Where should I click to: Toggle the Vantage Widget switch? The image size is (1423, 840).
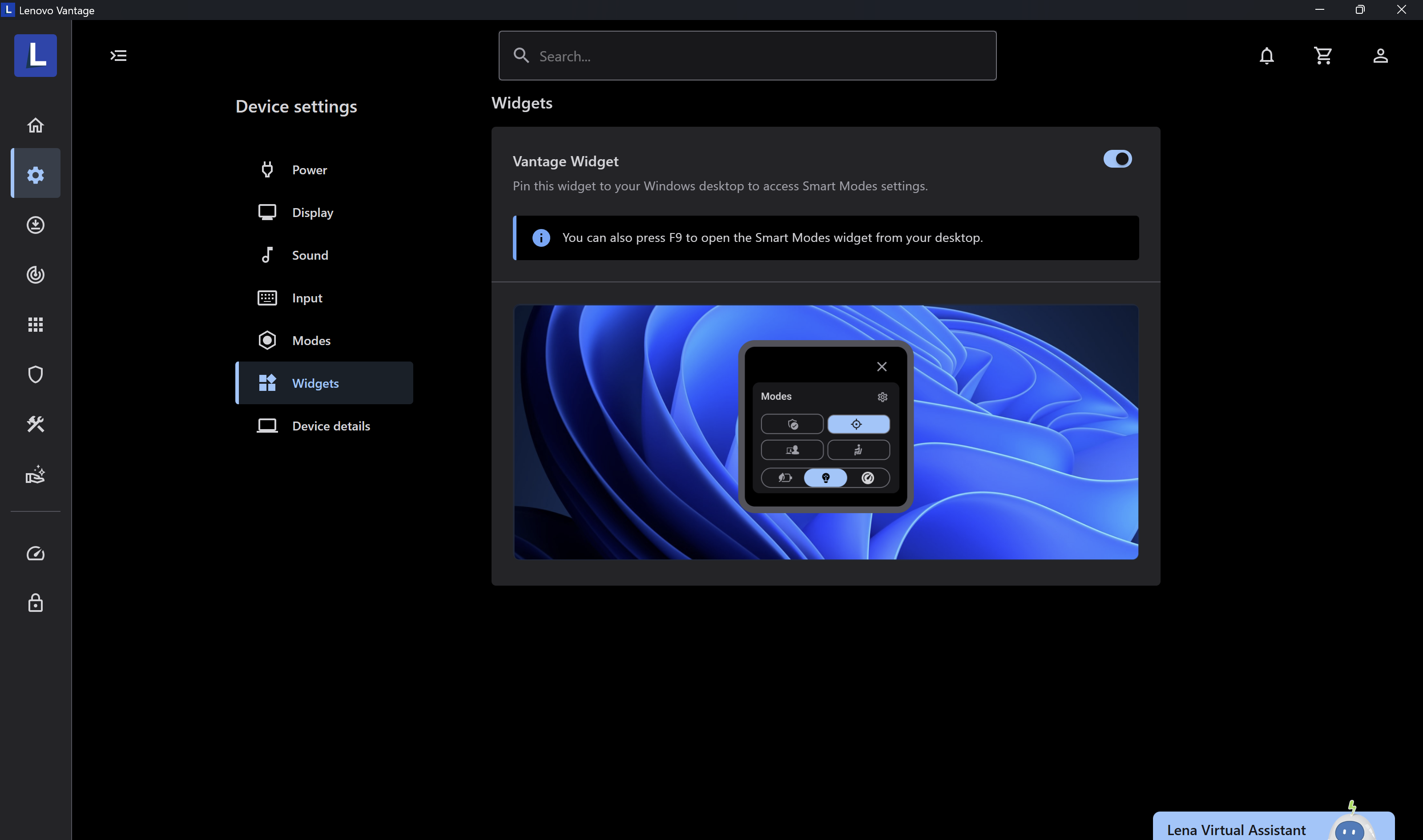[x=1117, y=159]
